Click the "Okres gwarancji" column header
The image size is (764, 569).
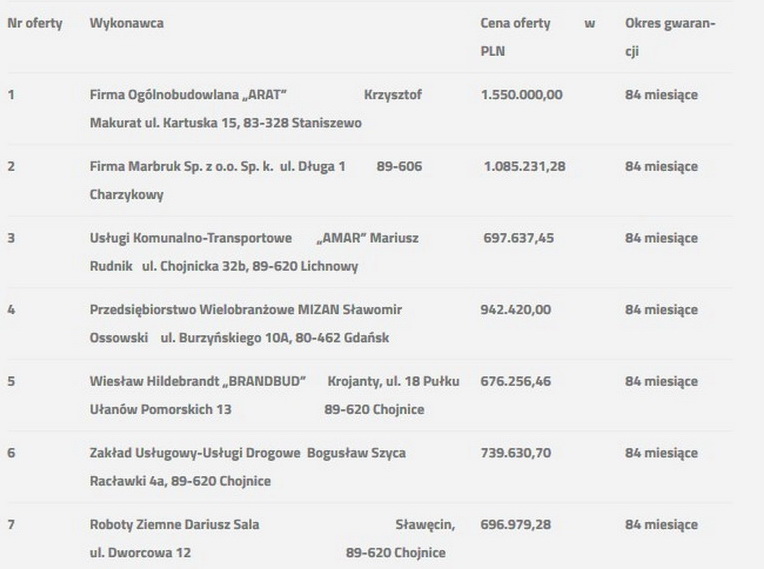[669, 24]
